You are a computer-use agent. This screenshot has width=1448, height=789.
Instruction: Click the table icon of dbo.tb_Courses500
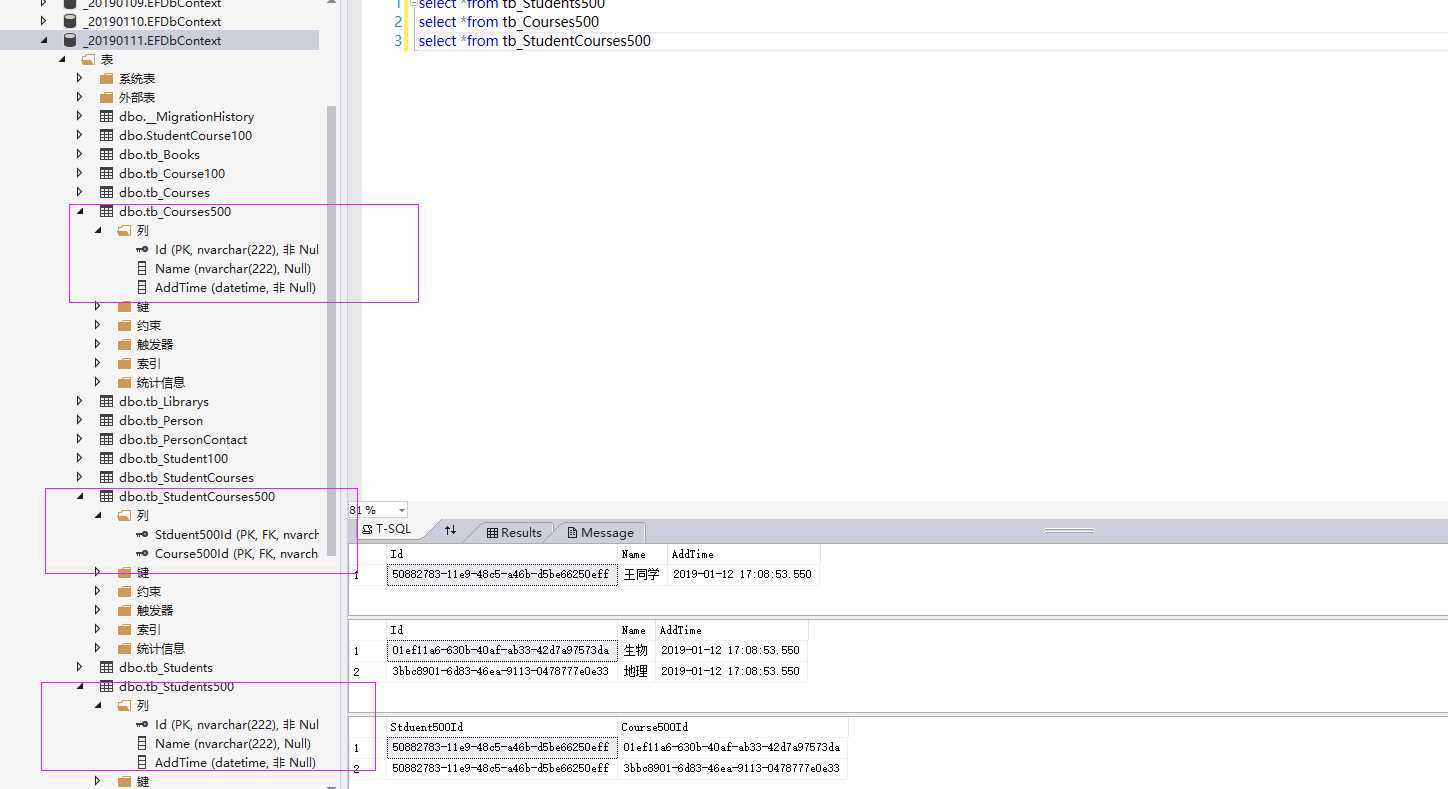tap(107, 212)
